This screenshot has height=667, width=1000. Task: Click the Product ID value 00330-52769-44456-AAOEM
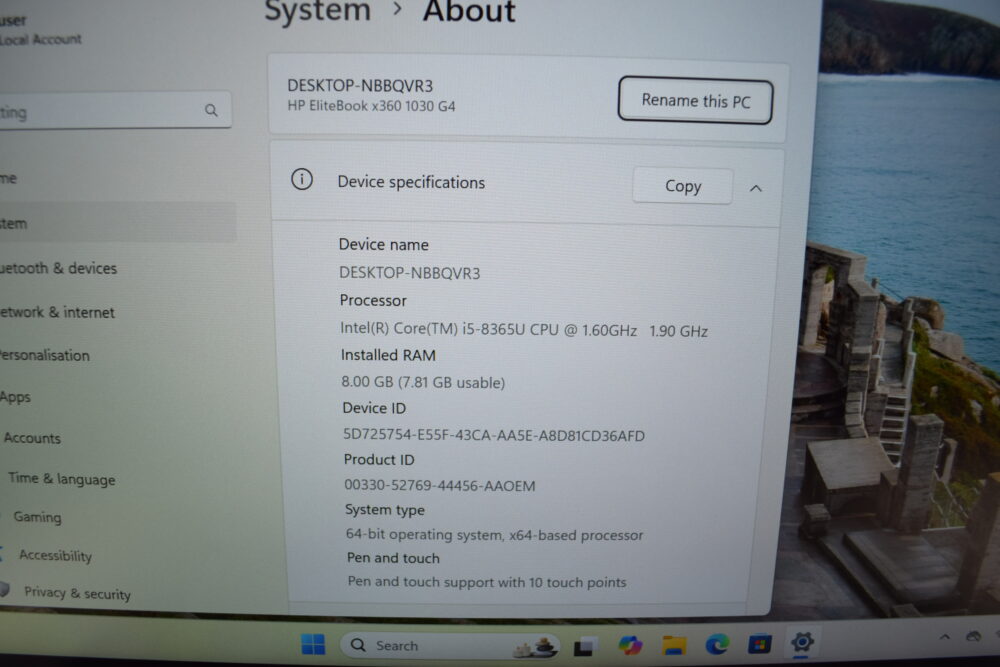[x=439, y=485]
